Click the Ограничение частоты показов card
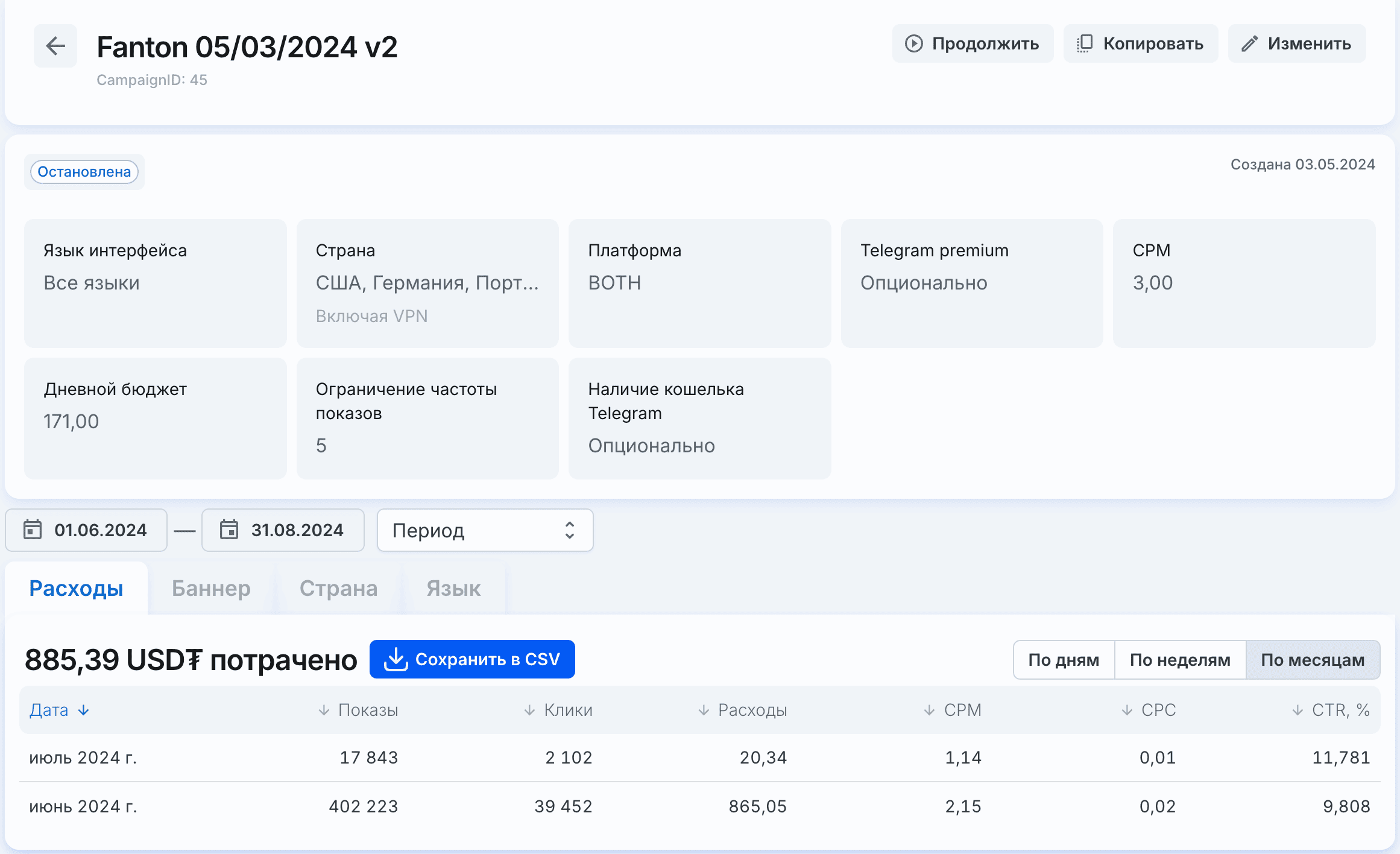1400x854 pixels. 427,419
